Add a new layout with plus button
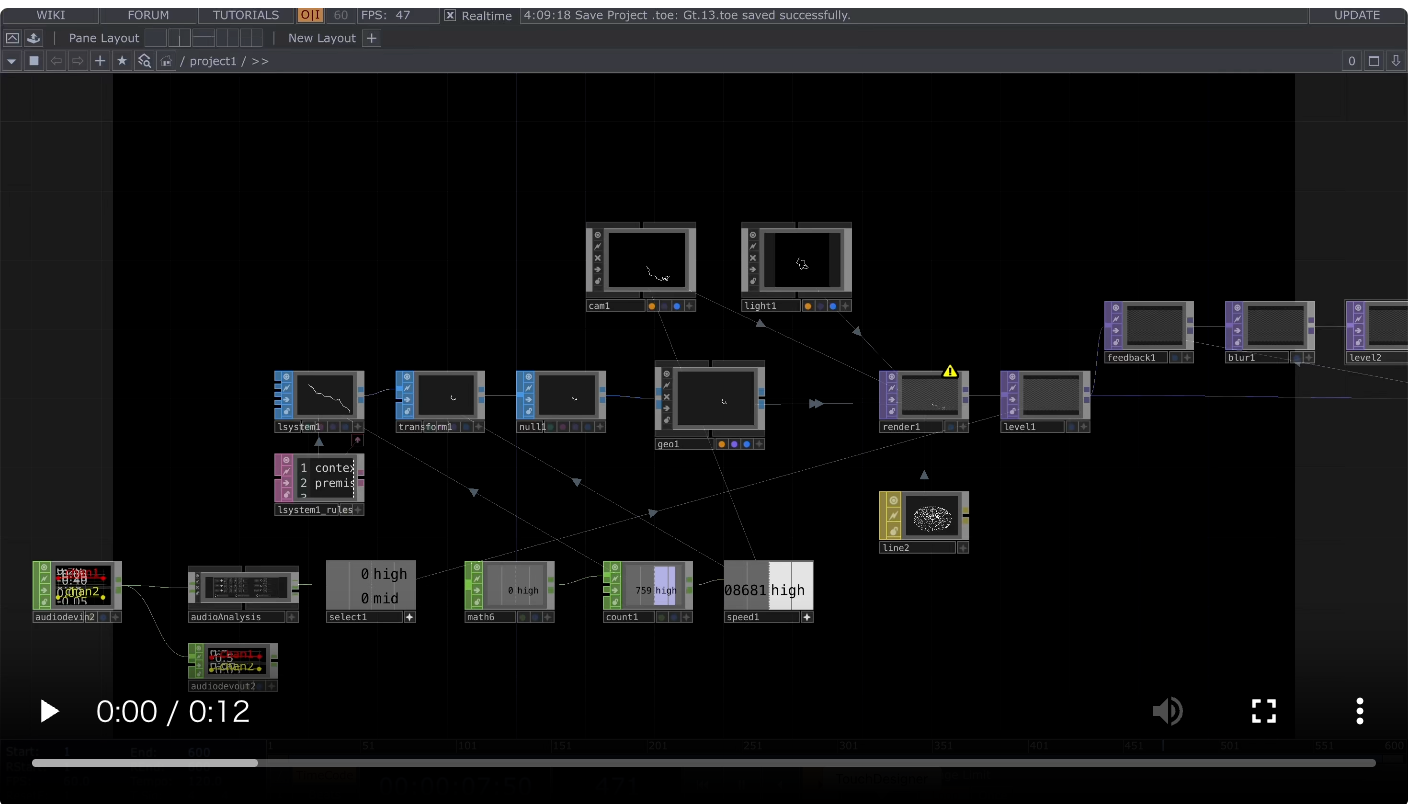This screenshot has height=804, width=1410. pos(371,38)
